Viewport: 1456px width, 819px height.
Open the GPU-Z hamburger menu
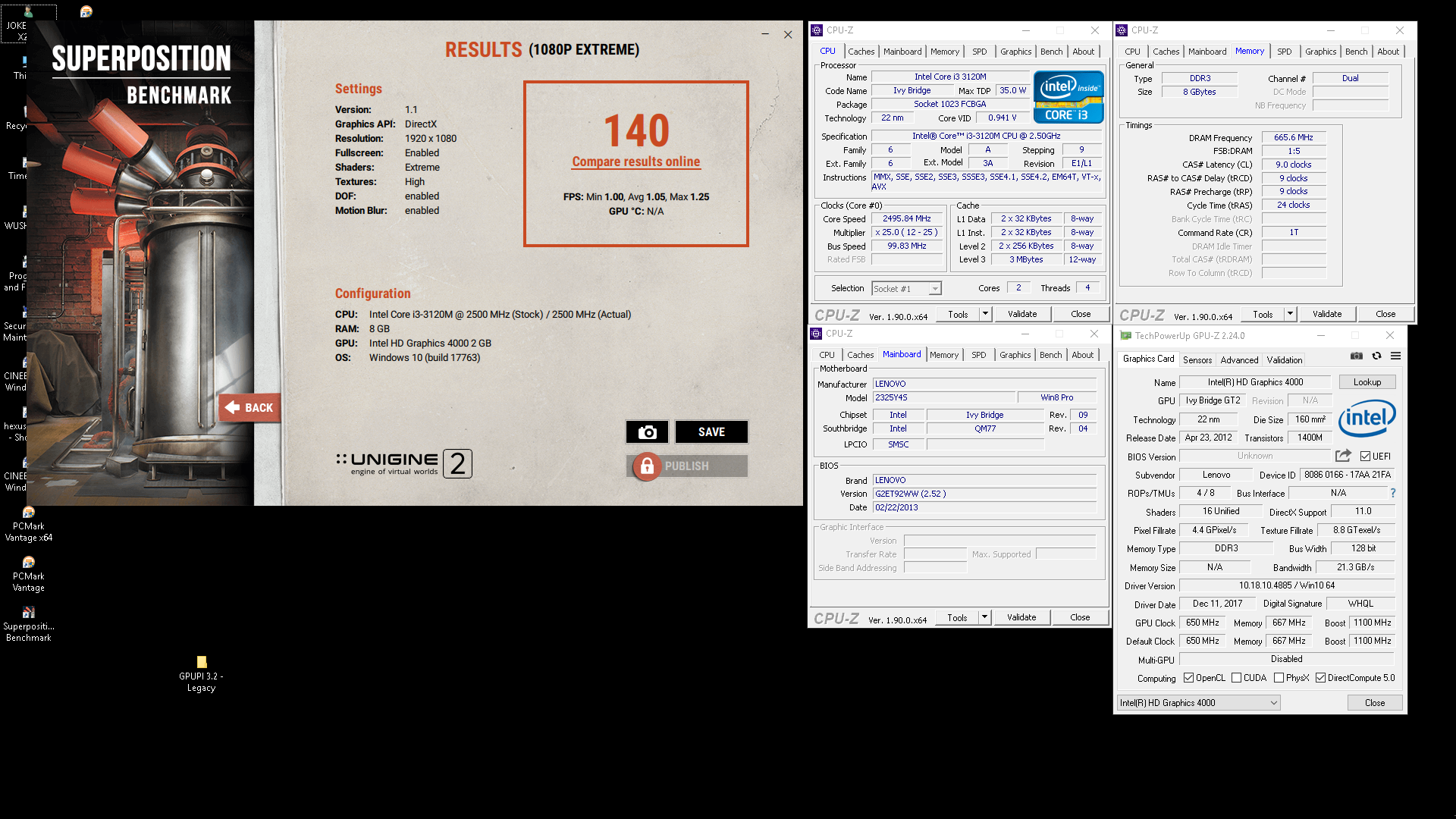(1395, 356)
